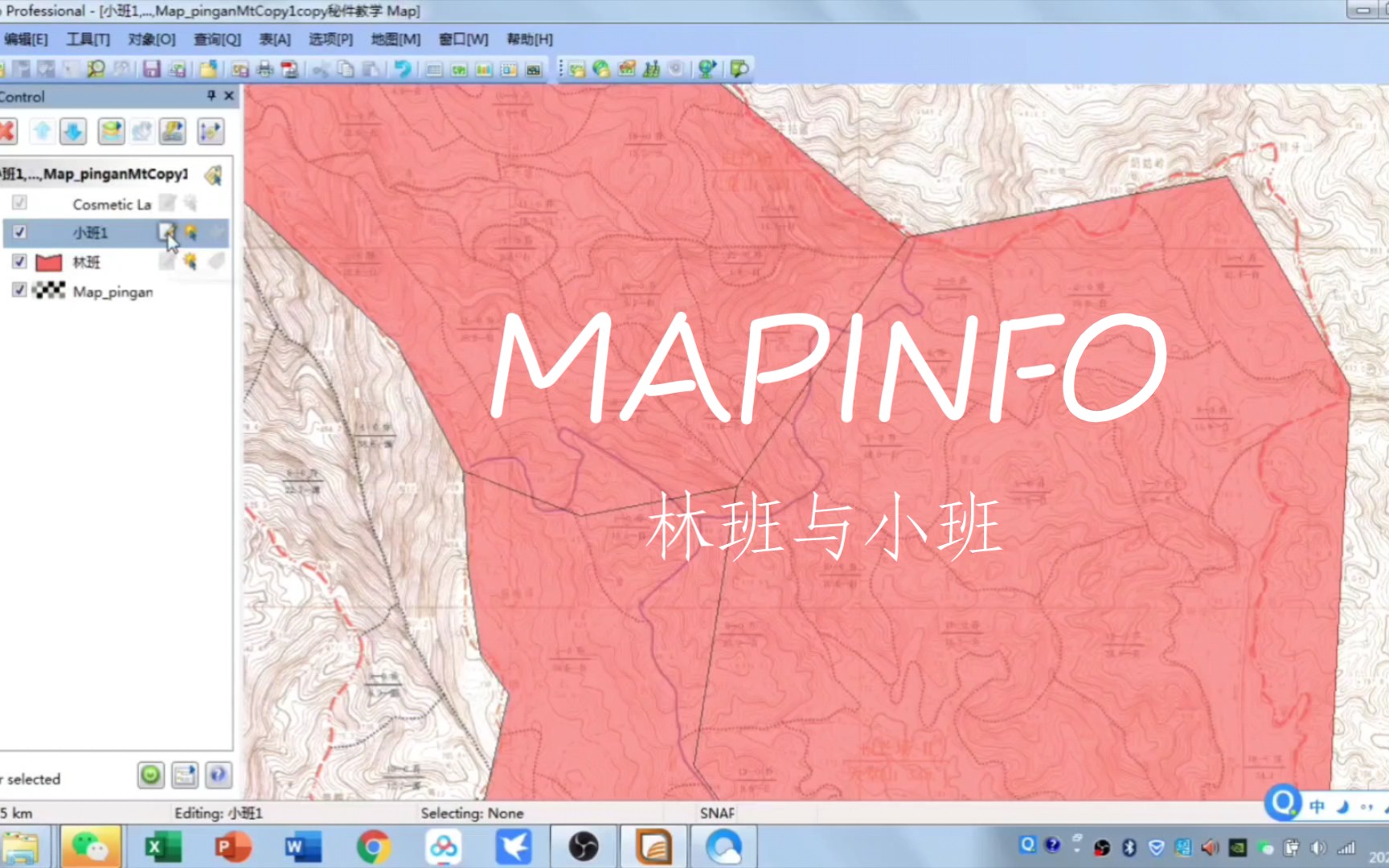
Task: Click the red style swatch of 林班 layer
Action: click(x=49, y=262)
